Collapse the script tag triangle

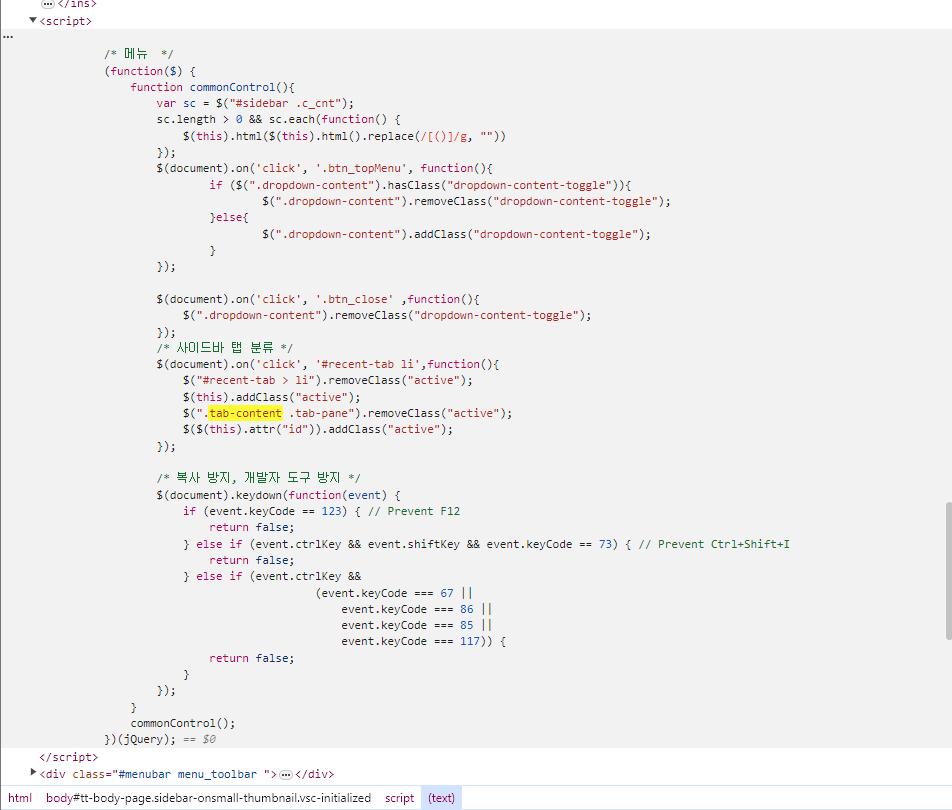click(33, 20)
